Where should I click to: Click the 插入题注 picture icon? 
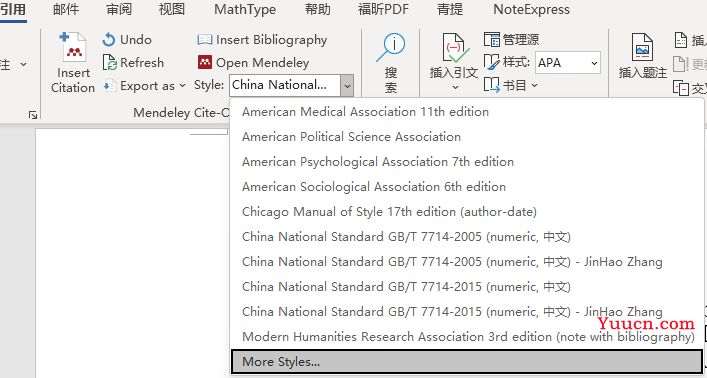tap(642, 47)
